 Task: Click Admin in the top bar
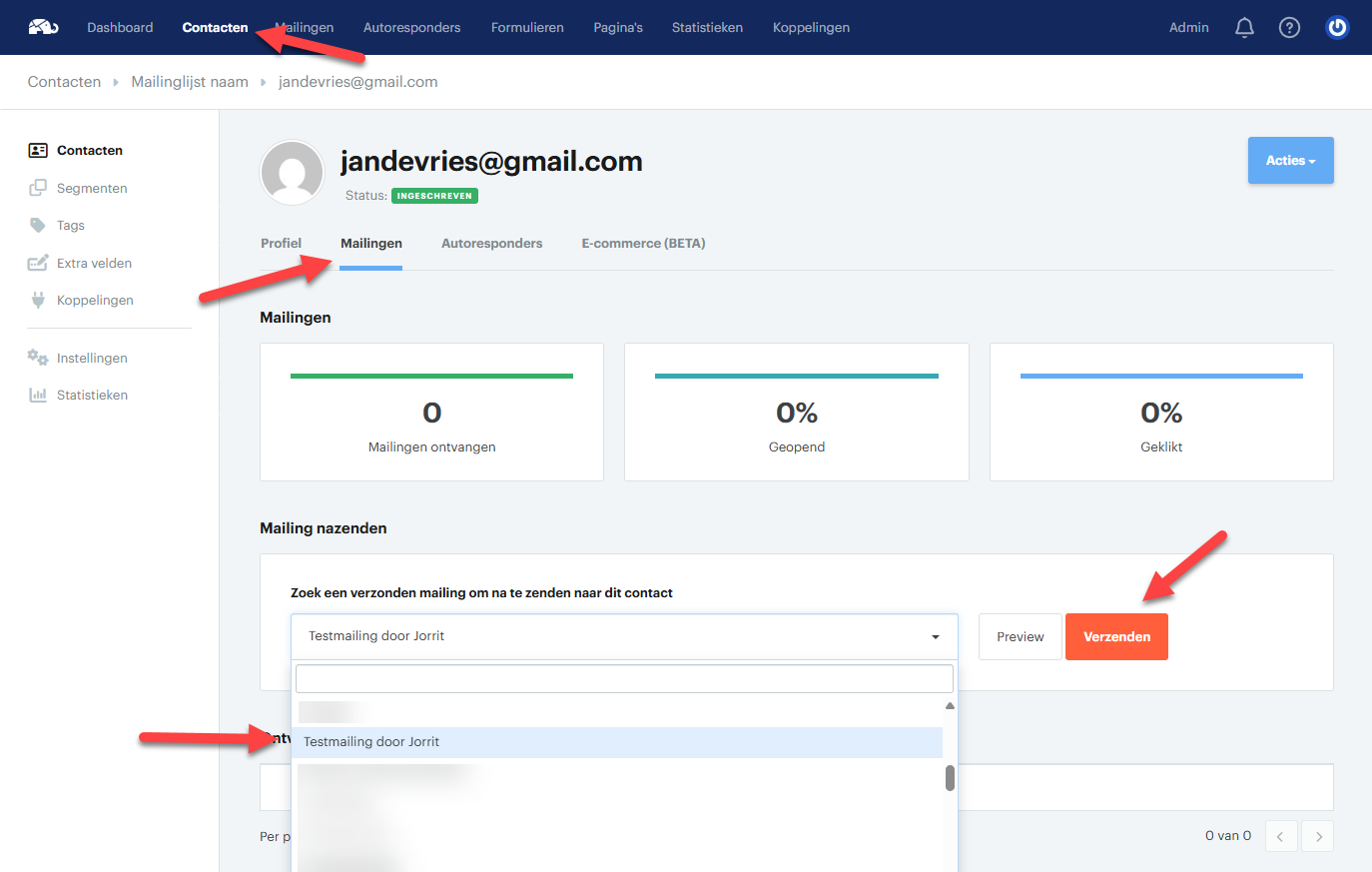[1188, 28]
